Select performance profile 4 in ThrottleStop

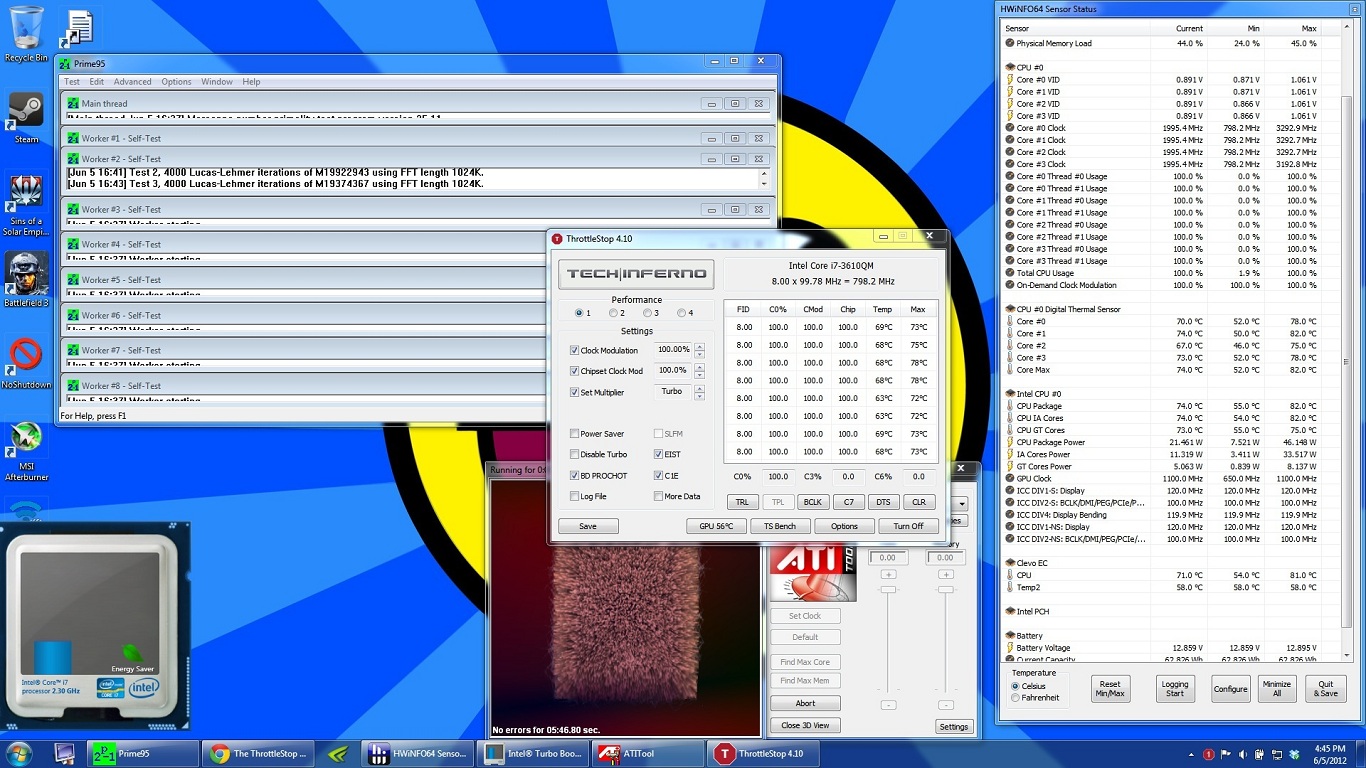(x=681, y=313)
